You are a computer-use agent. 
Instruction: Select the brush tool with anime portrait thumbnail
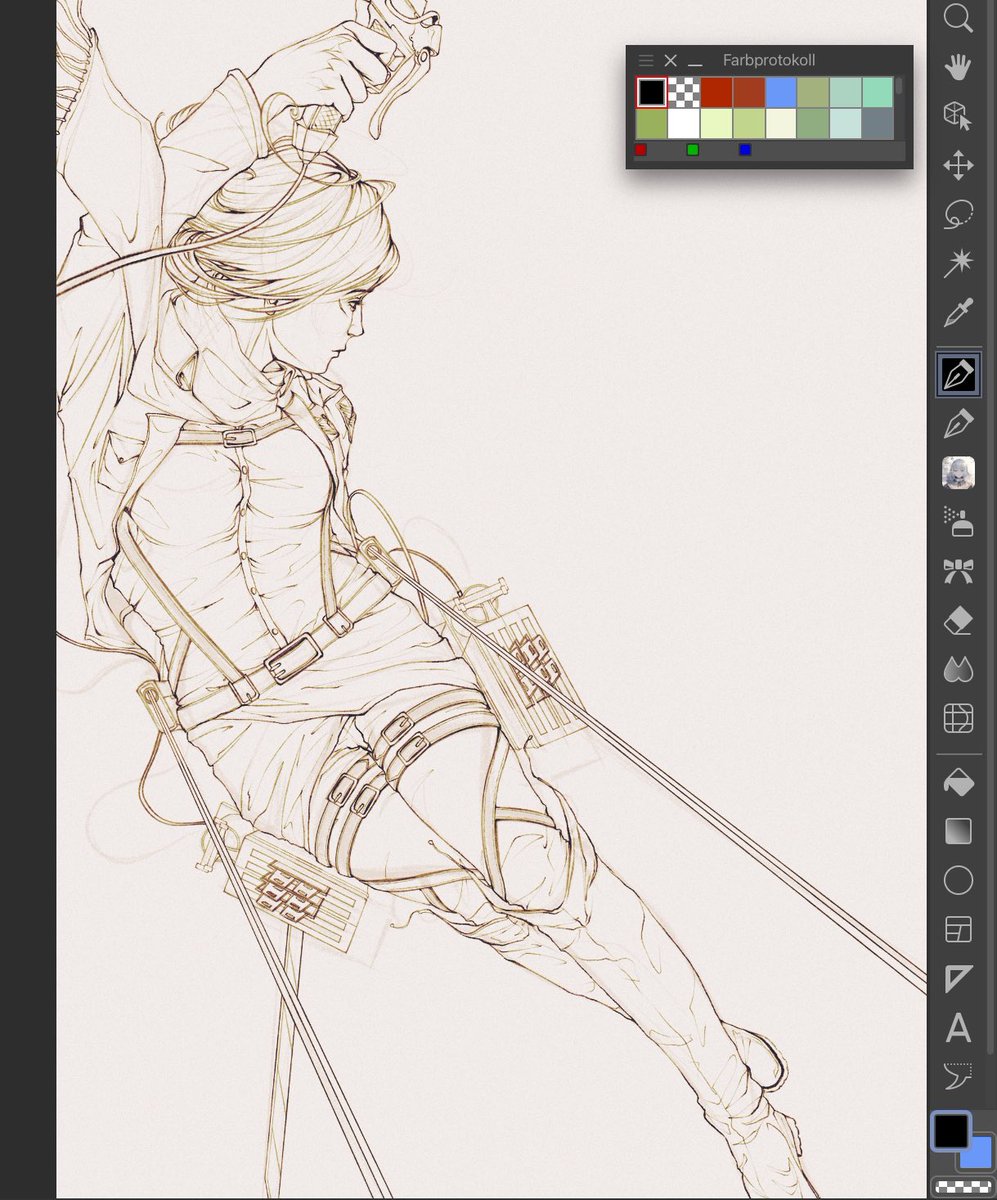tap(958, 473)
